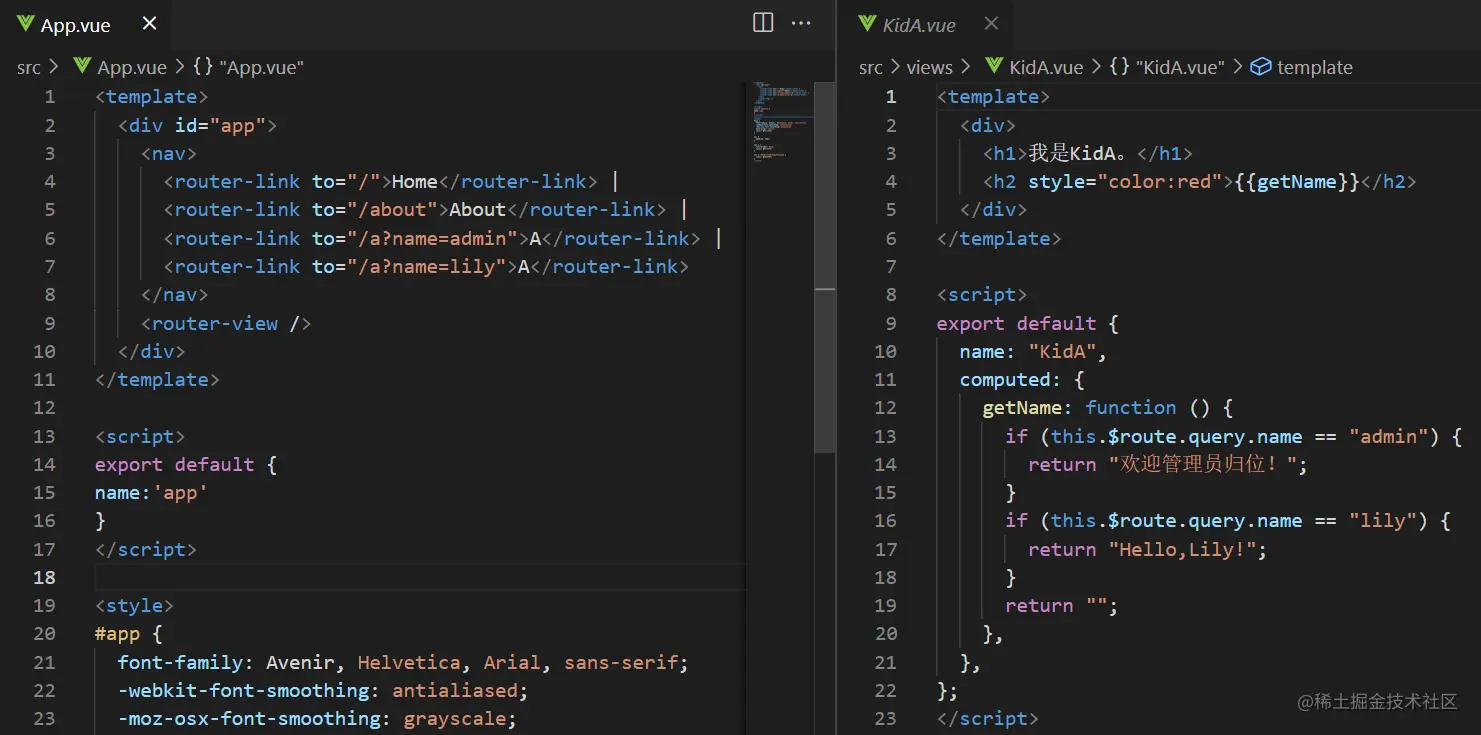
Task: Open the template symbol breadcrumb
Action: coord(1315,67)
